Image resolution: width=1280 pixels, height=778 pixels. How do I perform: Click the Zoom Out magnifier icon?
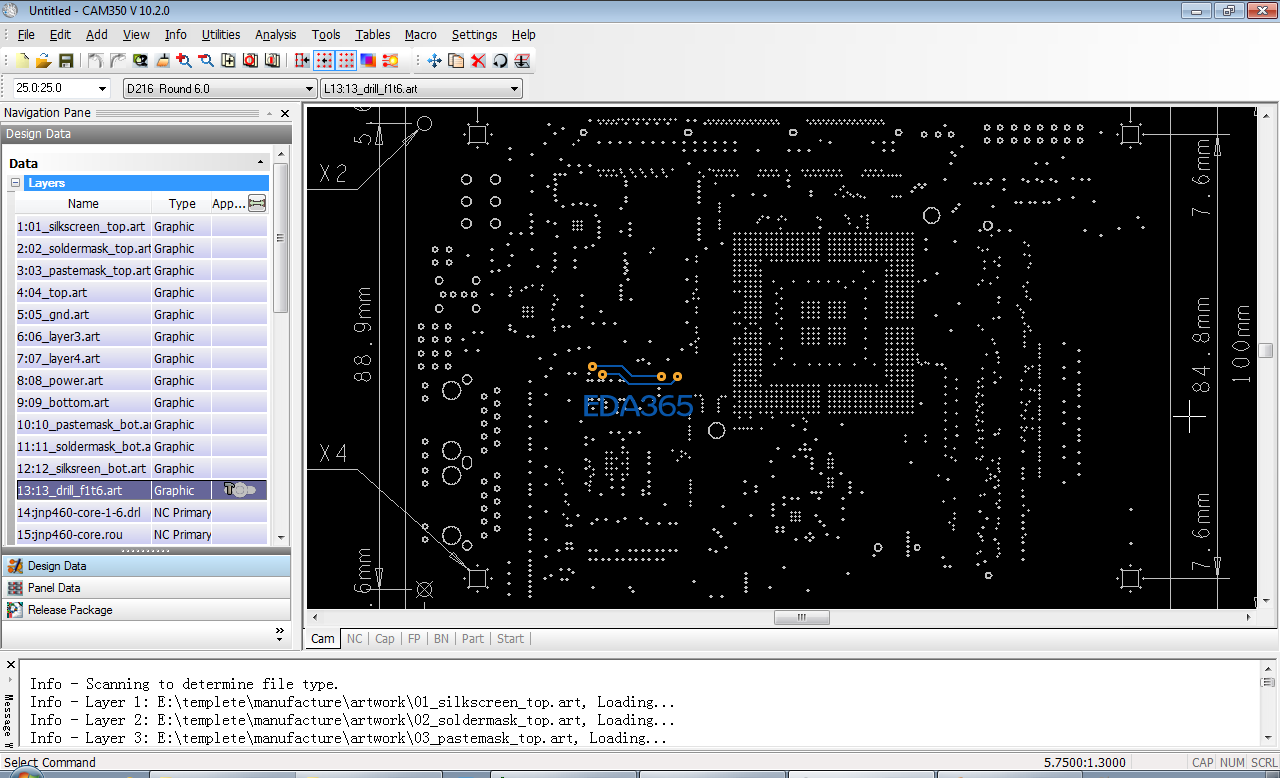pos(206,61)
